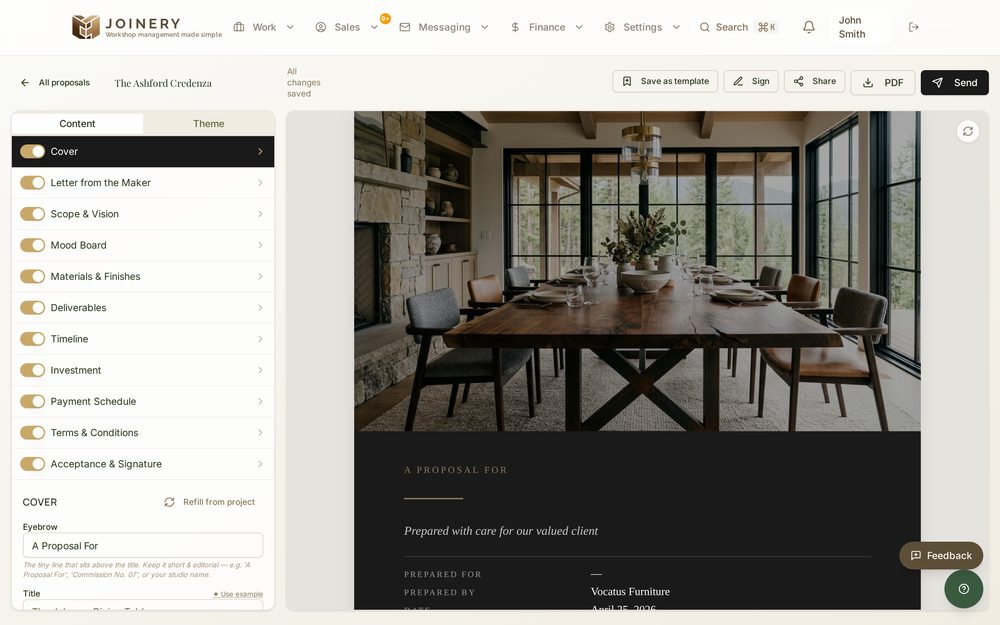Image resolution: width=1000 pixels, height=625 pixels.
Task: Toggle Materials & Finishes switch
Action: pyautogui.click(x=33, y=276)
